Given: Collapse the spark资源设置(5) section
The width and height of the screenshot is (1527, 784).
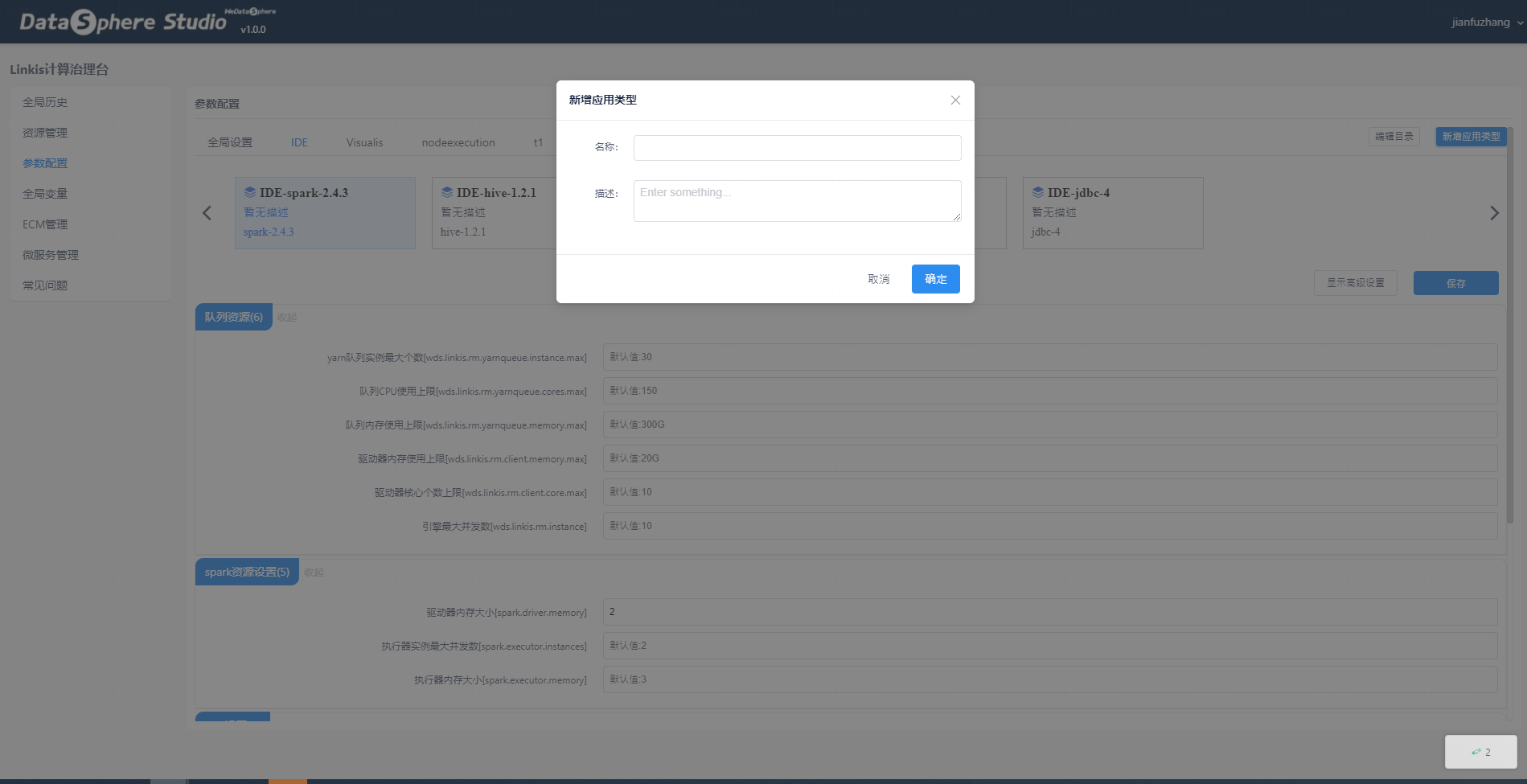Looking at the screenshot, I should (314, 573).
